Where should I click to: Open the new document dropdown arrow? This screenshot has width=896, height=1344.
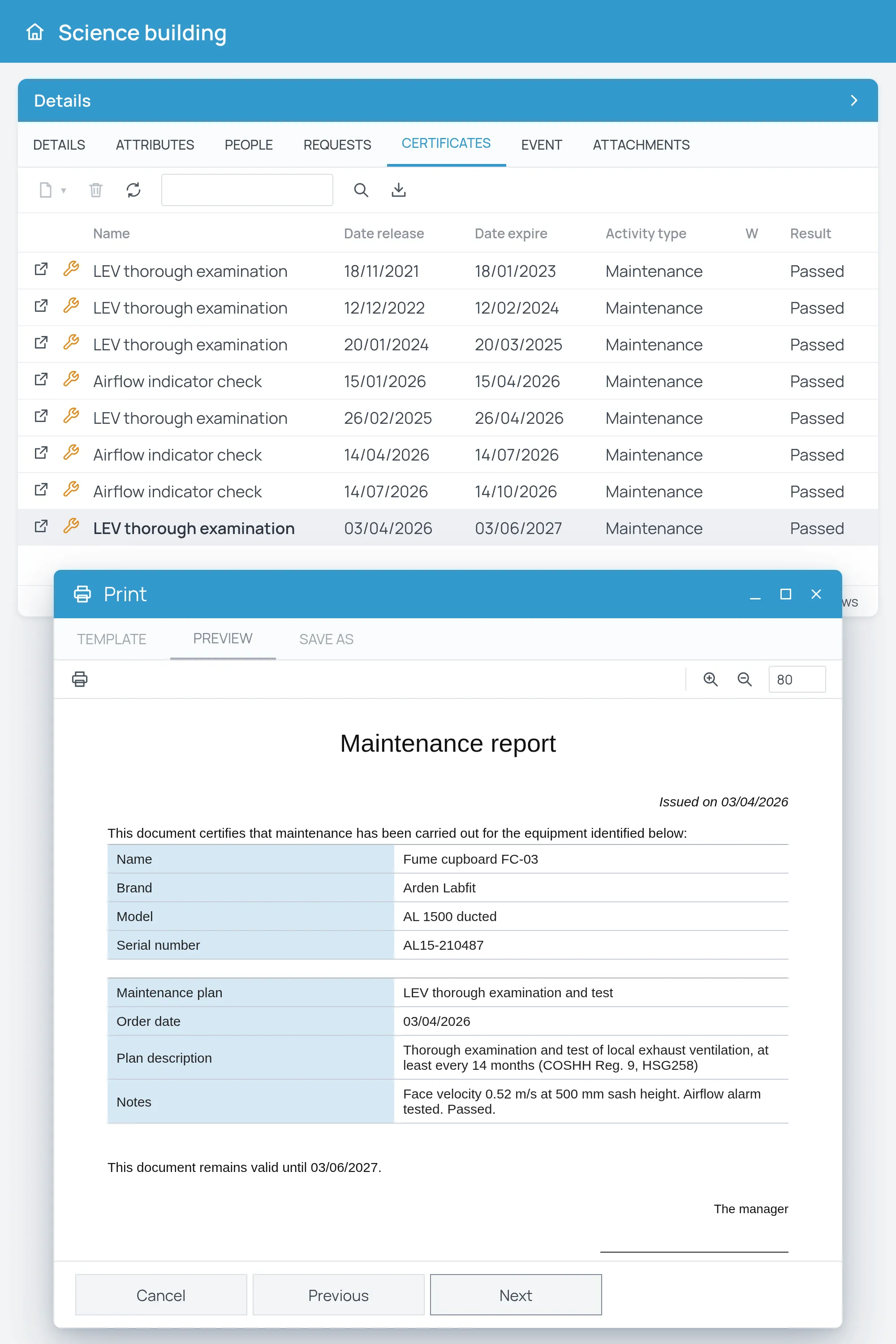coord(64,190)
